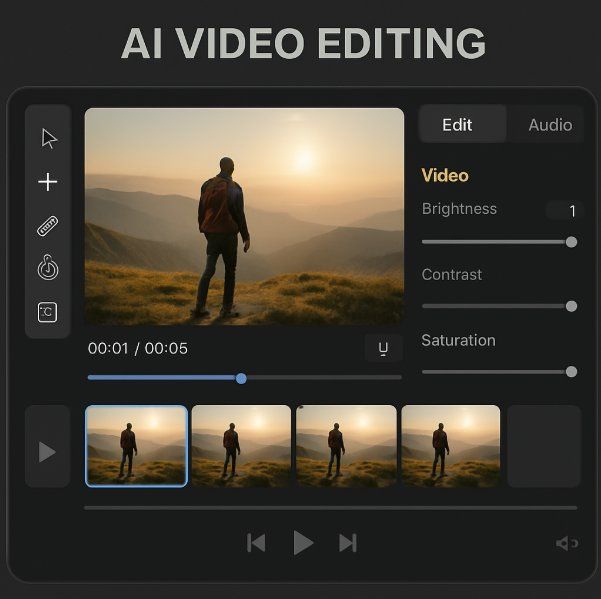Click the empty clip slot in the timeline
Image resolution: width=601 pixels, height=599 pixels.
[x=543, y=446]
